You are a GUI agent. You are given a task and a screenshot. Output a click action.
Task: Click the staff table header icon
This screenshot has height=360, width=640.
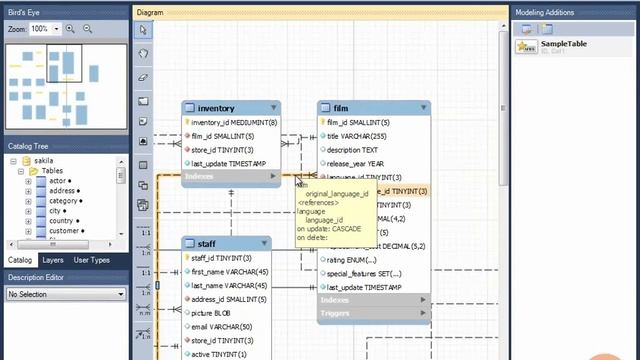tap(190, 244)
